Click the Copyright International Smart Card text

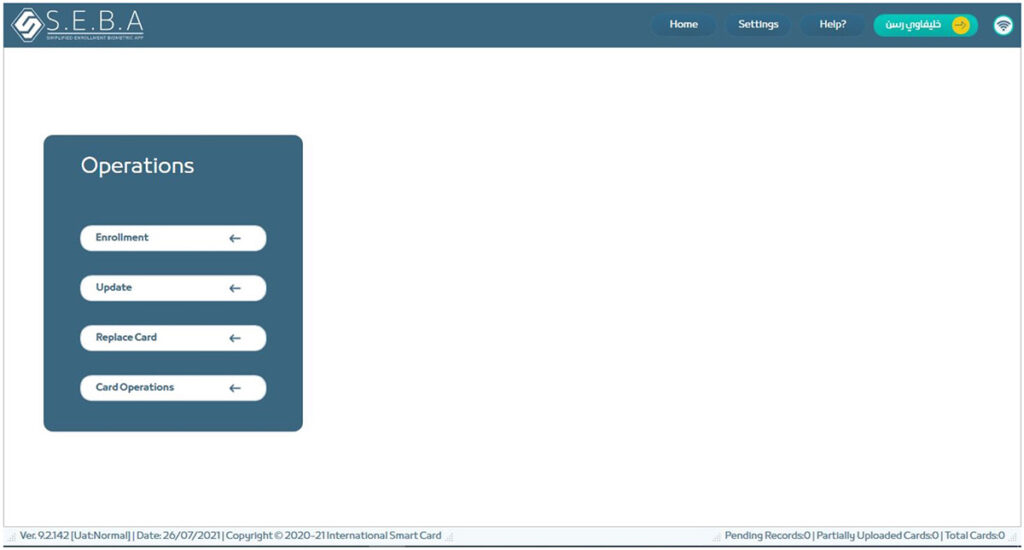click(333, 536)
